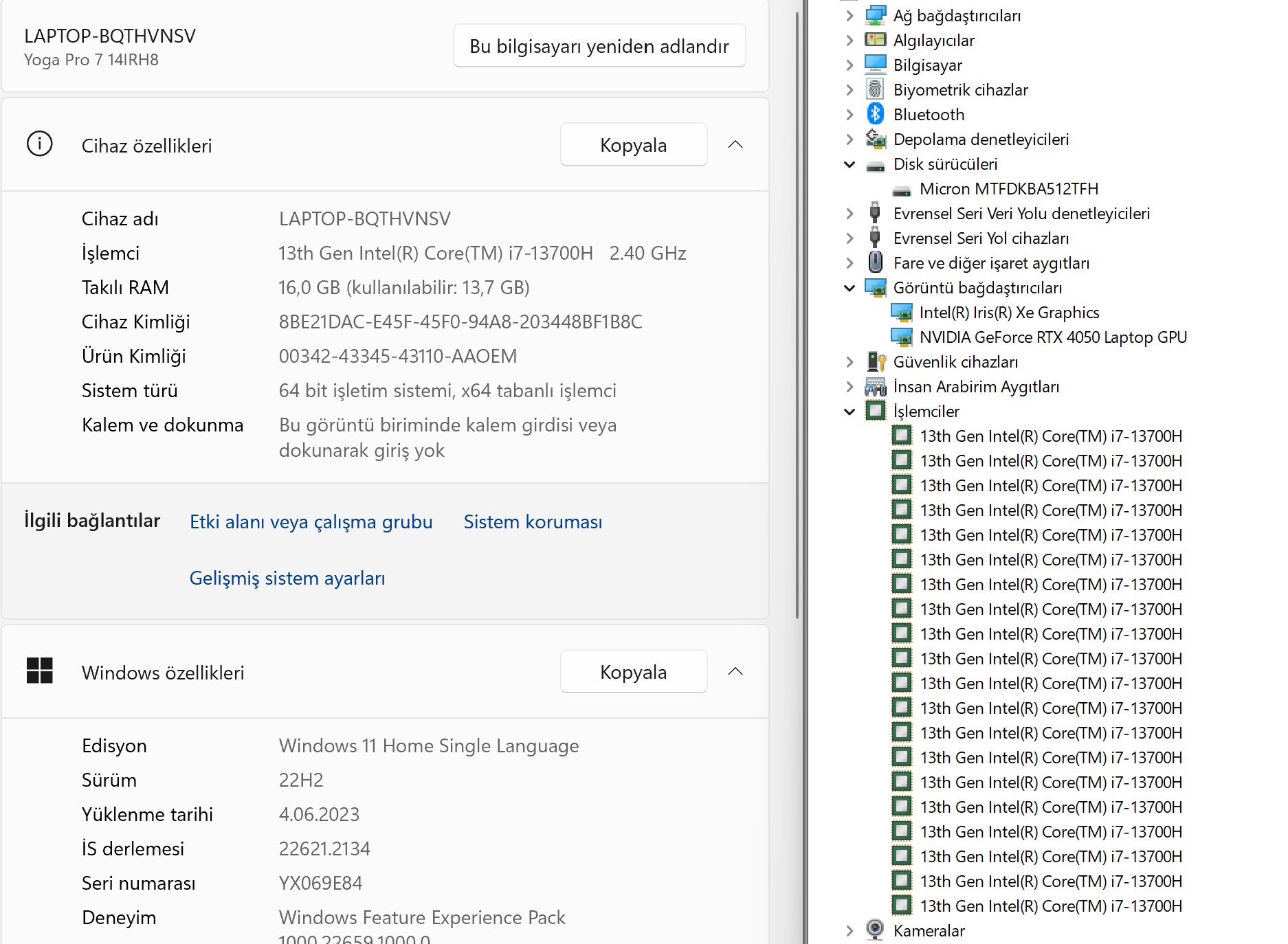The height and width of the screenshot is (944, 1288).
Task: Collapse the Disk sürücüleri node
Action: pyautogui.click(x=850, y=164)
